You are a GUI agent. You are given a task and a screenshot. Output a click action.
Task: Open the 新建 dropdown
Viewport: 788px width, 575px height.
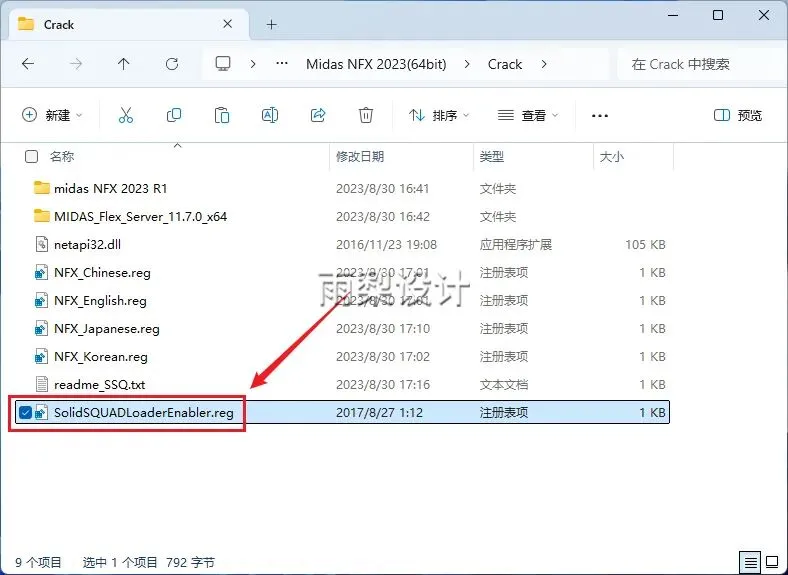pos(52,115)
